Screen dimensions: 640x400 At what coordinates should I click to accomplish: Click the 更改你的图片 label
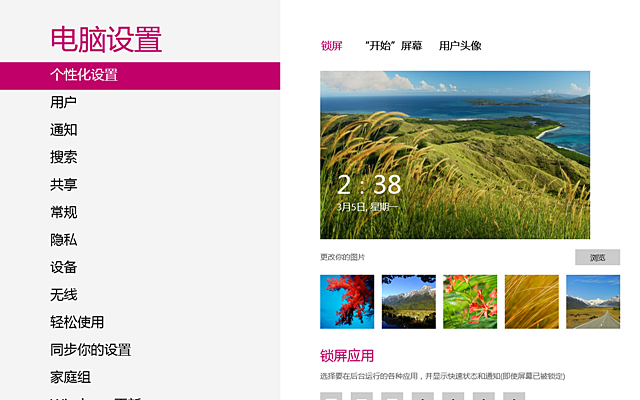click(342, 257)
